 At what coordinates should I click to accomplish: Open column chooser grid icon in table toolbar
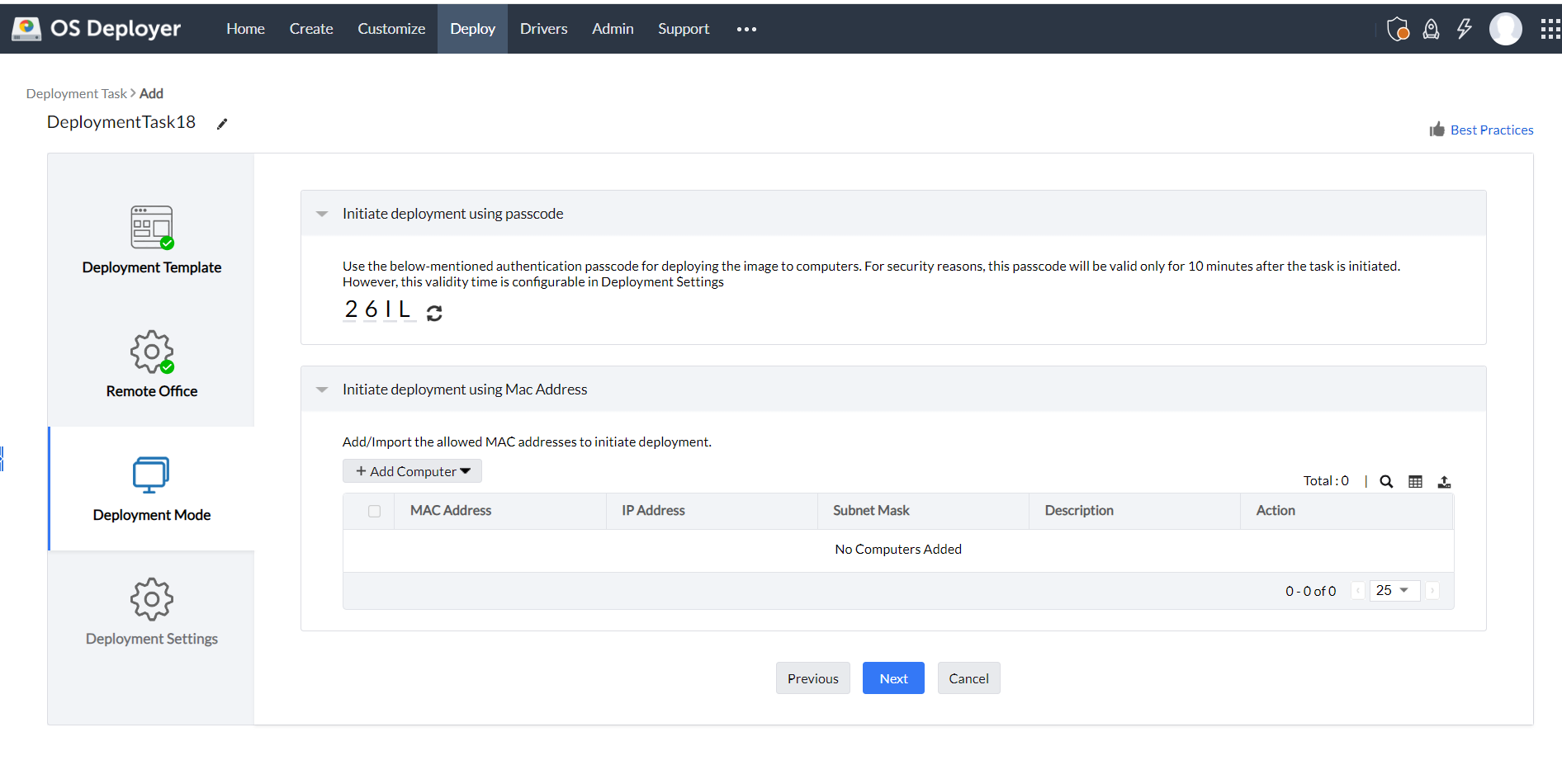pos(1415,481)
